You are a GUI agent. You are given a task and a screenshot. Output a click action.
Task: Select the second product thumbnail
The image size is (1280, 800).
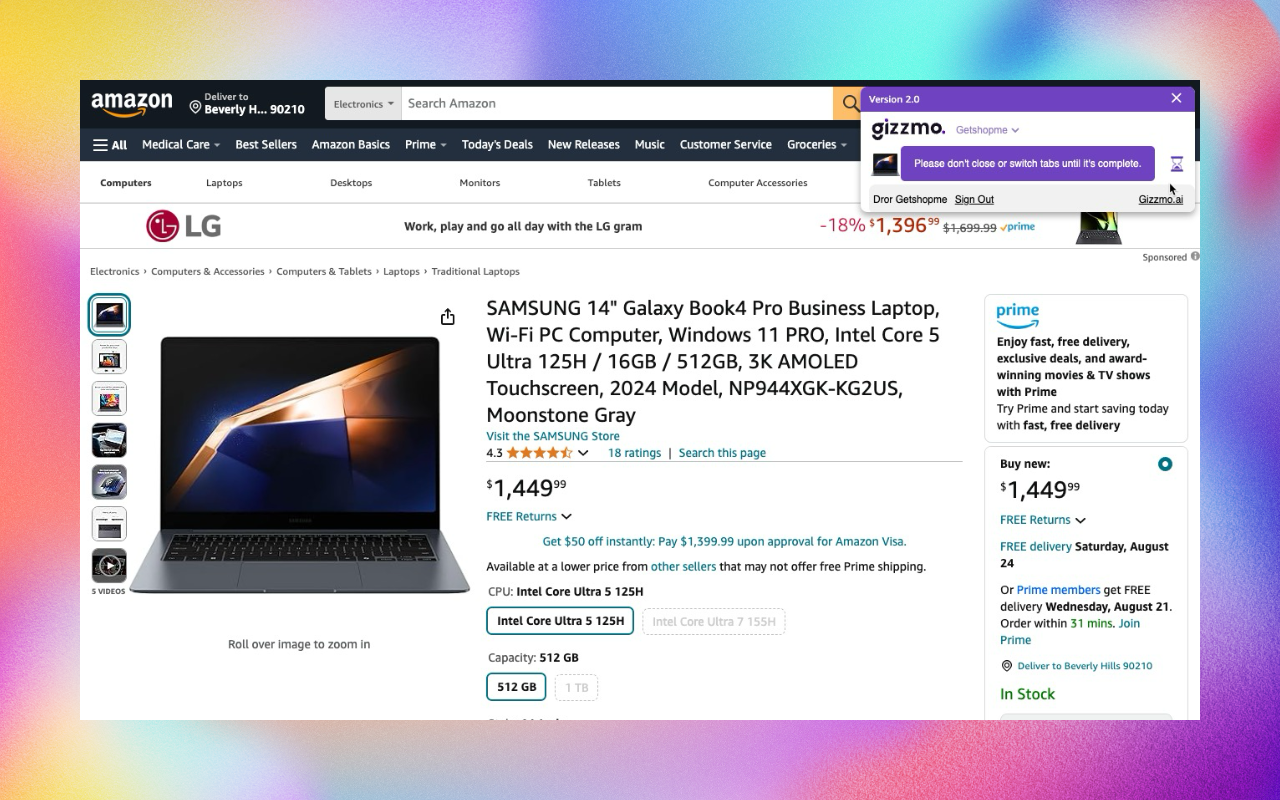pos(109,357)
